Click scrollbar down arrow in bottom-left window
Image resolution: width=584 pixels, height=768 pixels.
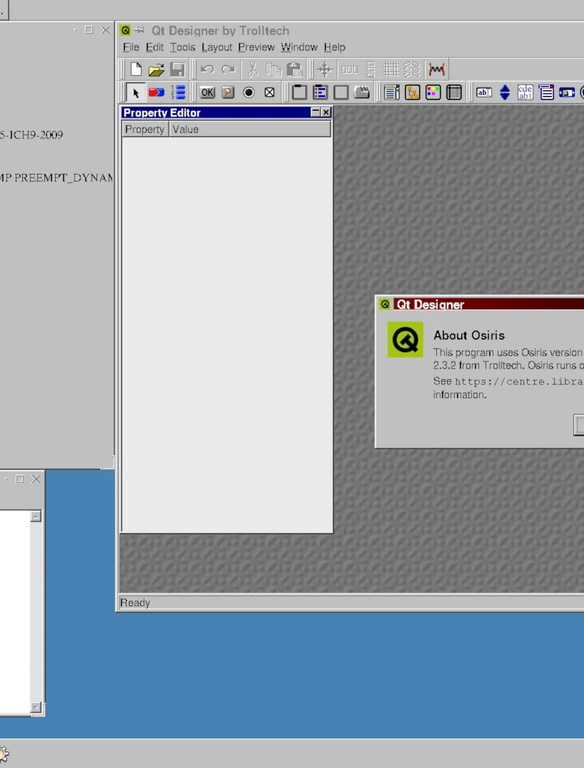coord(36,707)
